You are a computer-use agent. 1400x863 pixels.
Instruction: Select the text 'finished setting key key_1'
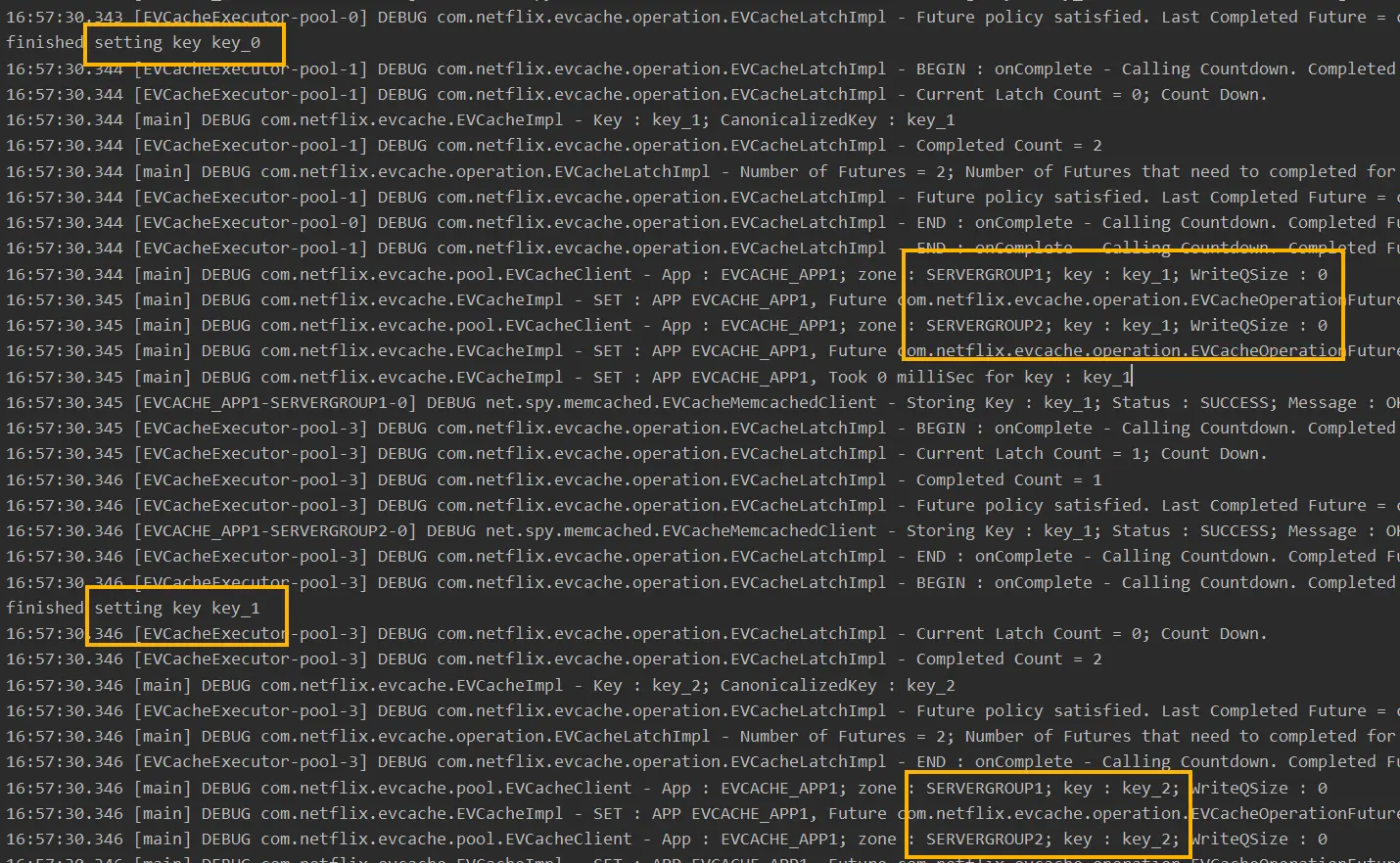pyautogui.click(x=133, y=608)
